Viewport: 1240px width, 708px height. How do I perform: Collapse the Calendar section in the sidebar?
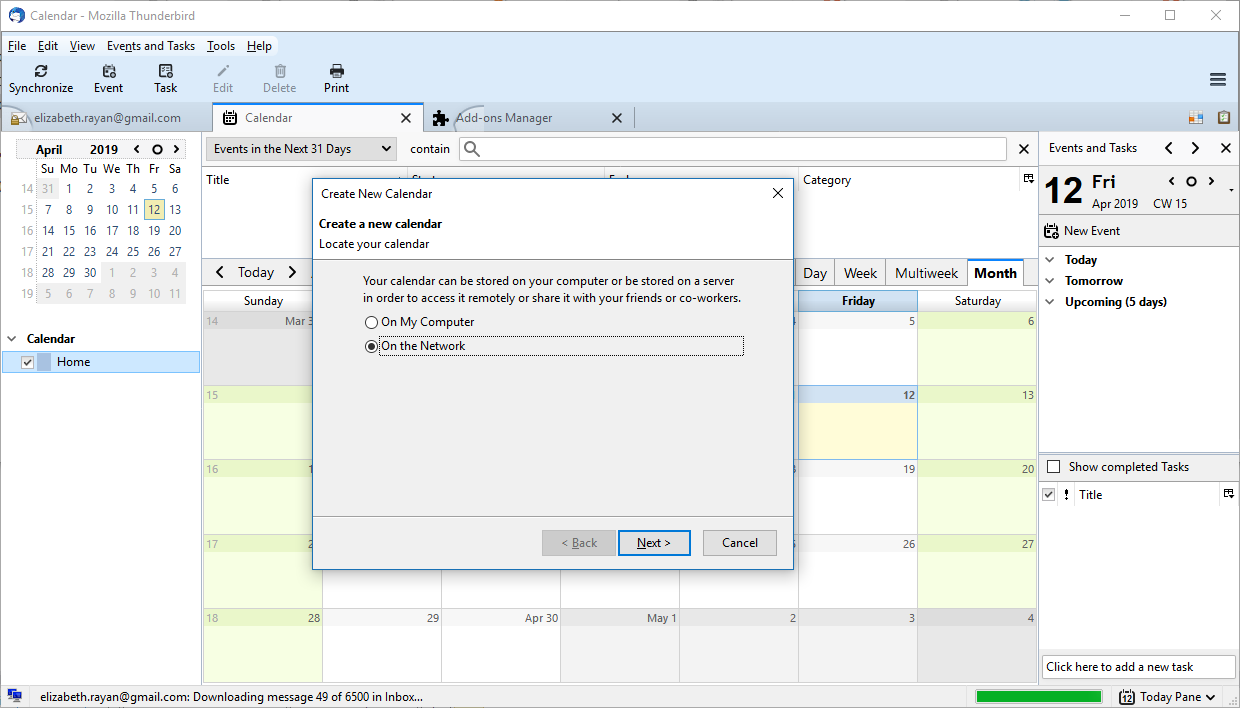point(10,338)
